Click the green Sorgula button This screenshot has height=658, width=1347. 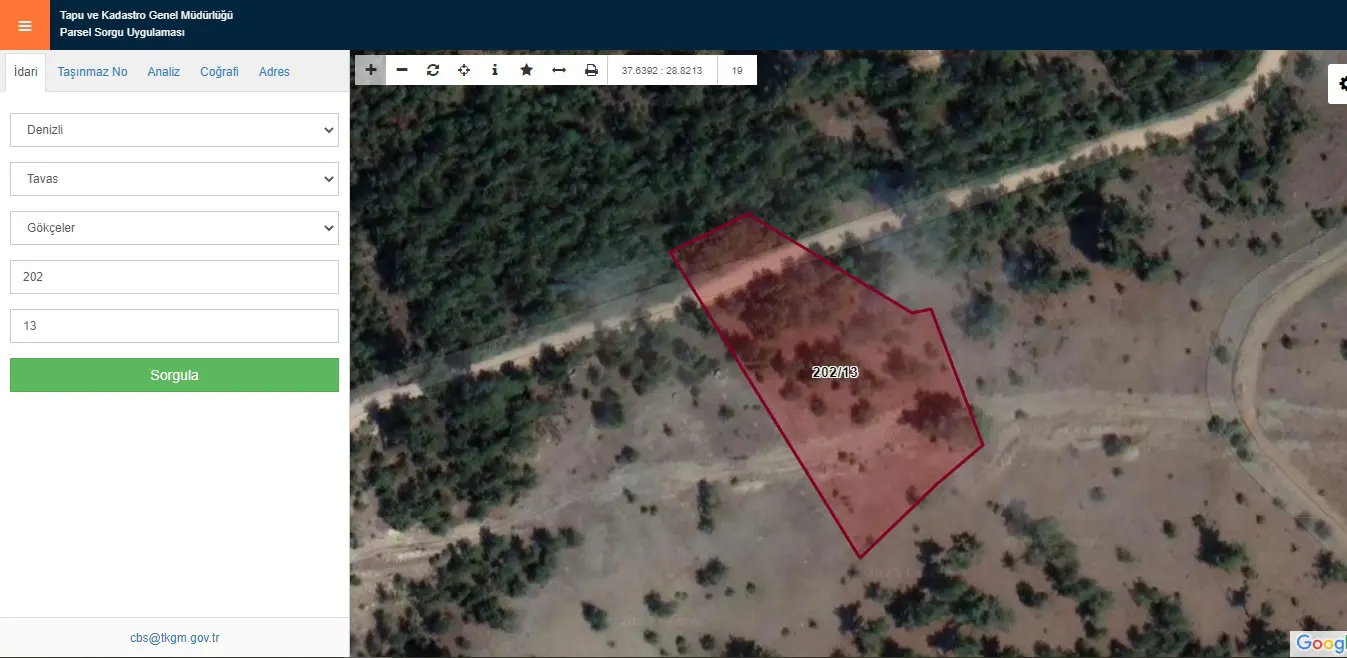(x=174, y=375)
